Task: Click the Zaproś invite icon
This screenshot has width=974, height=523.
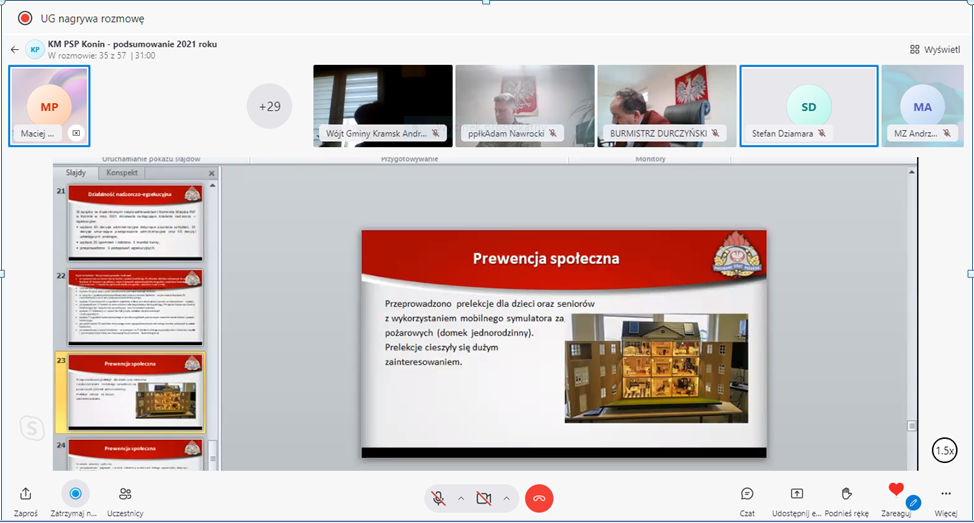Action: click(x=26, y=494)
